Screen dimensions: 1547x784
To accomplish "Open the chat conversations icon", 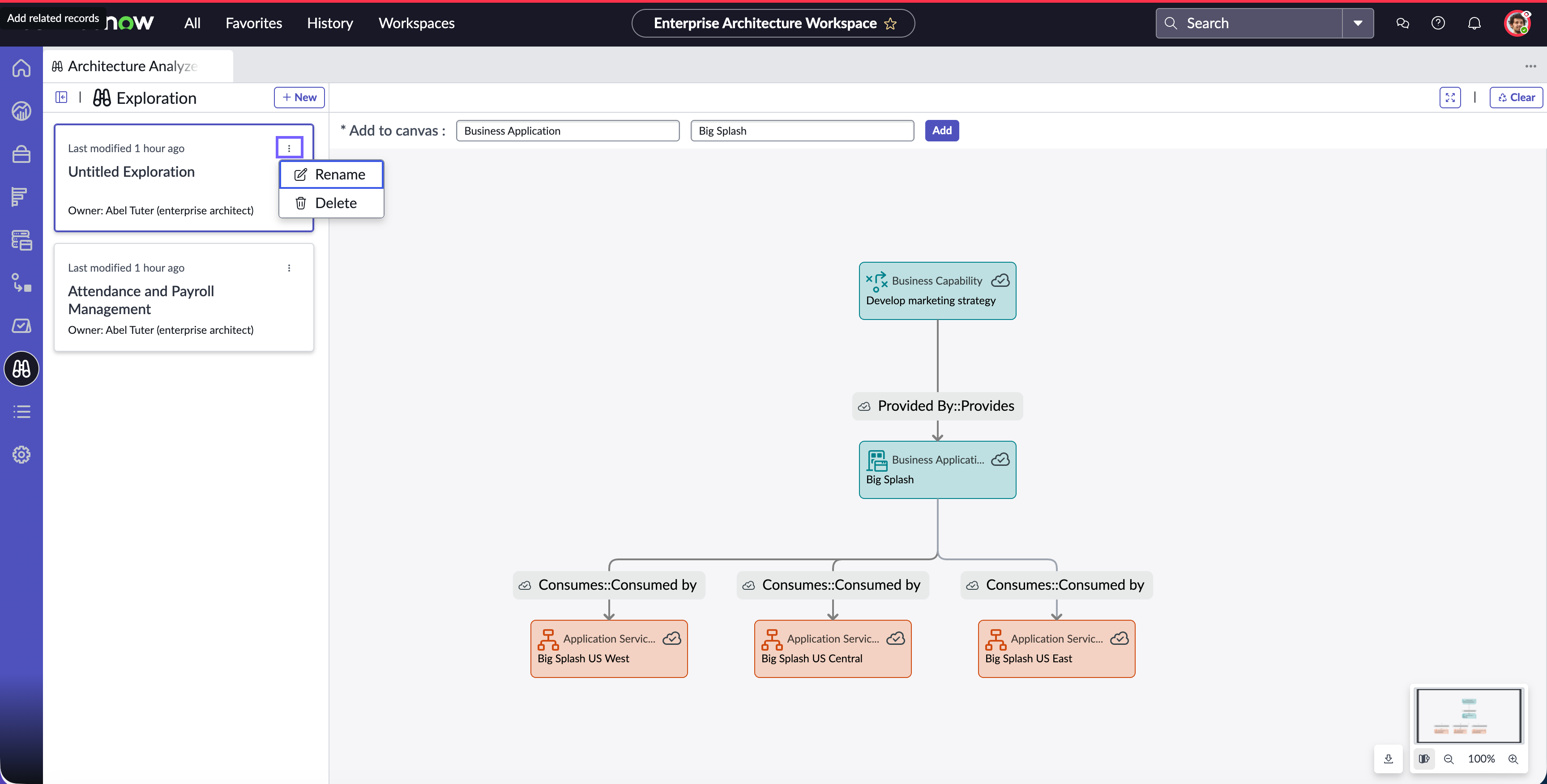I will [x=1402, y=23].
